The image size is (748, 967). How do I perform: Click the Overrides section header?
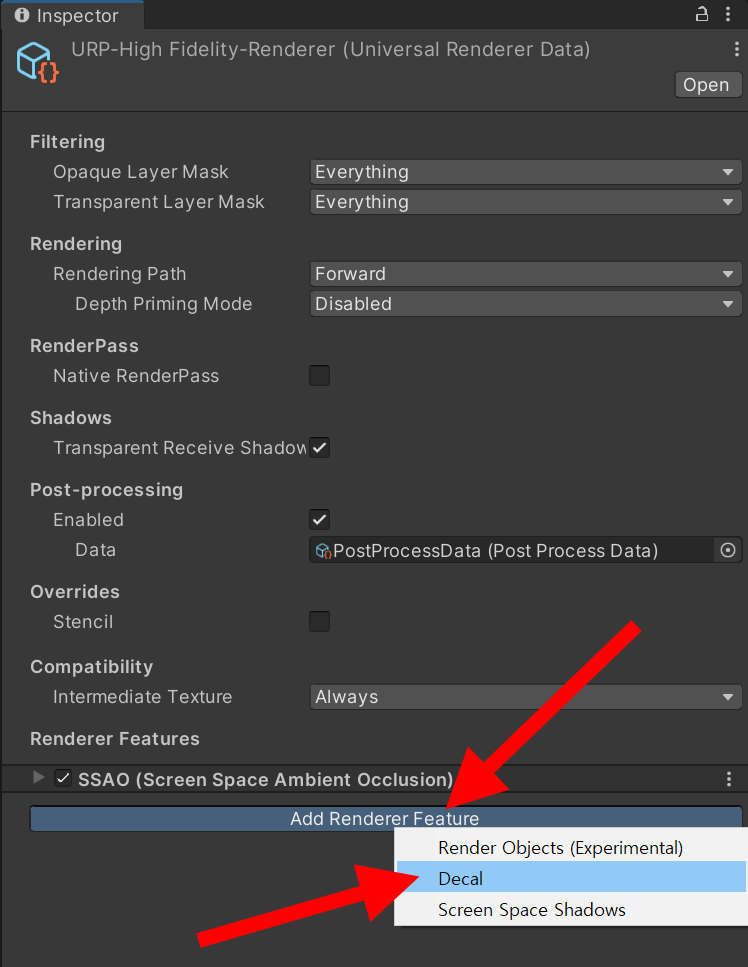coord(75,592)
